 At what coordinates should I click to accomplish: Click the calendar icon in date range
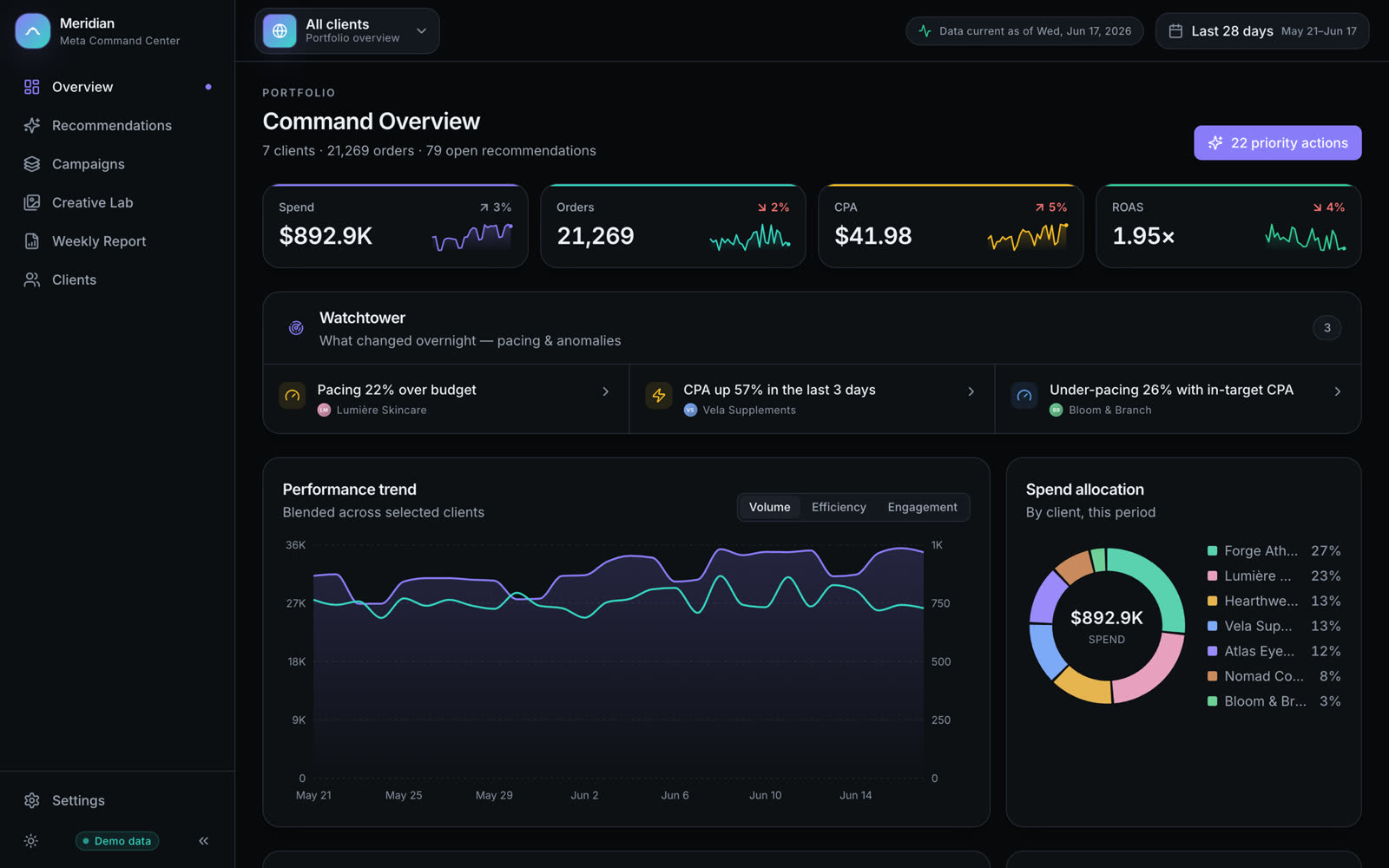coord(1175,31)
